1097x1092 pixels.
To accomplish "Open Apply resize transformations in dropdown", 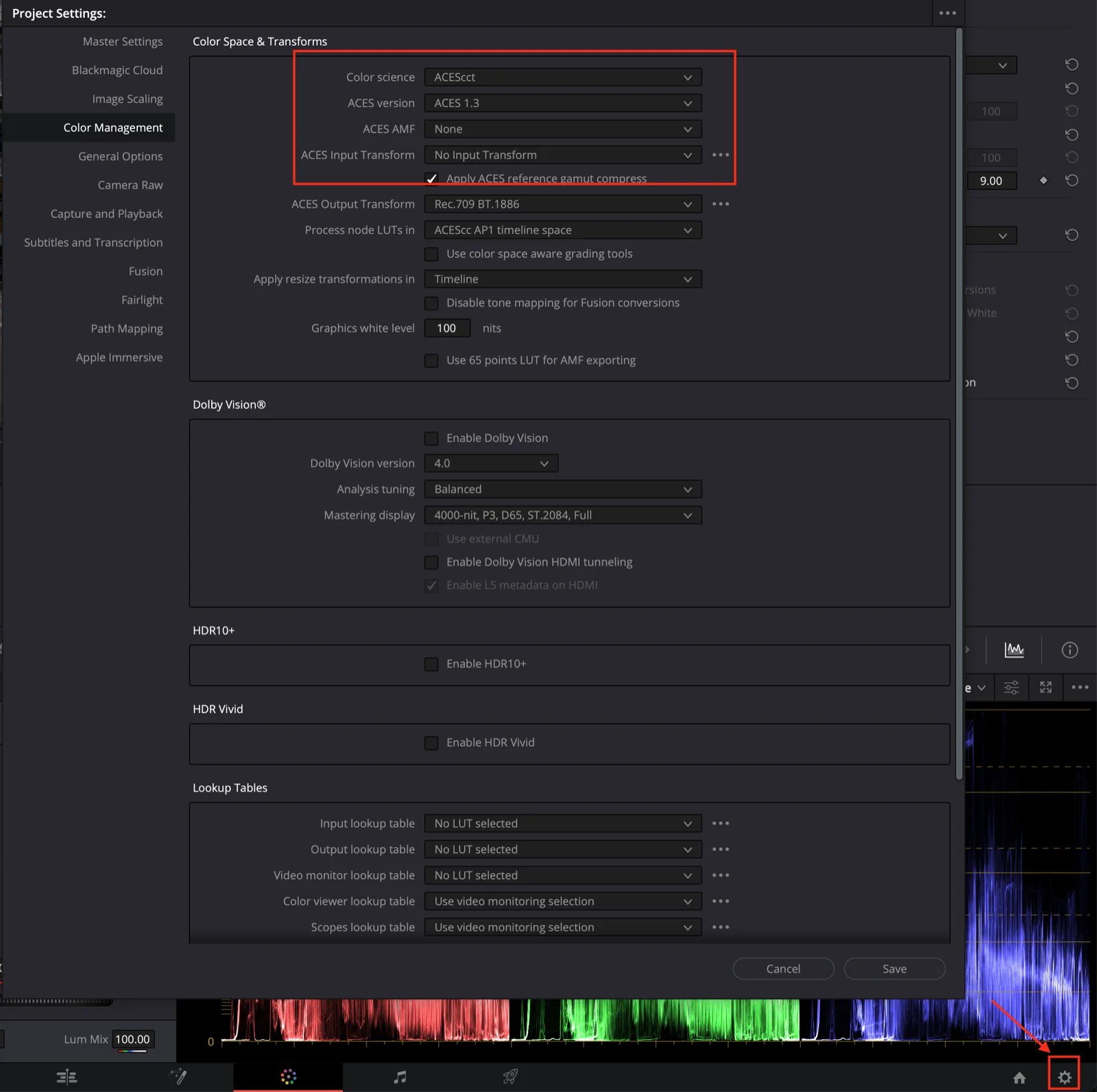I will point(563,279).
